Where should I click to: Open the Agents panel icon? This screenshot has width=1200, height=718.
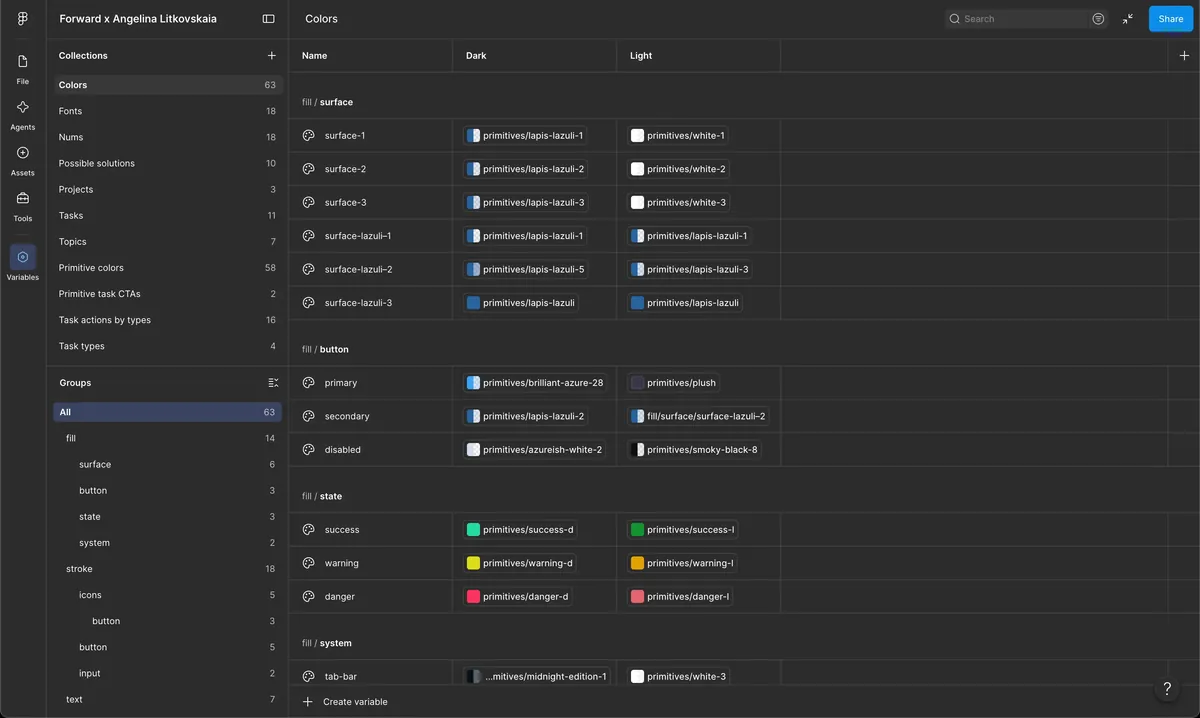pos(22,107)
